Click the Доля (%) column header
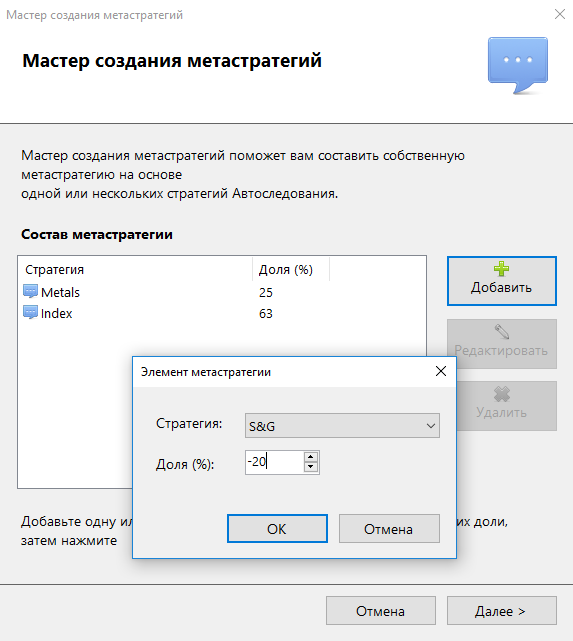The image size is (573, 641). (291, 269)
